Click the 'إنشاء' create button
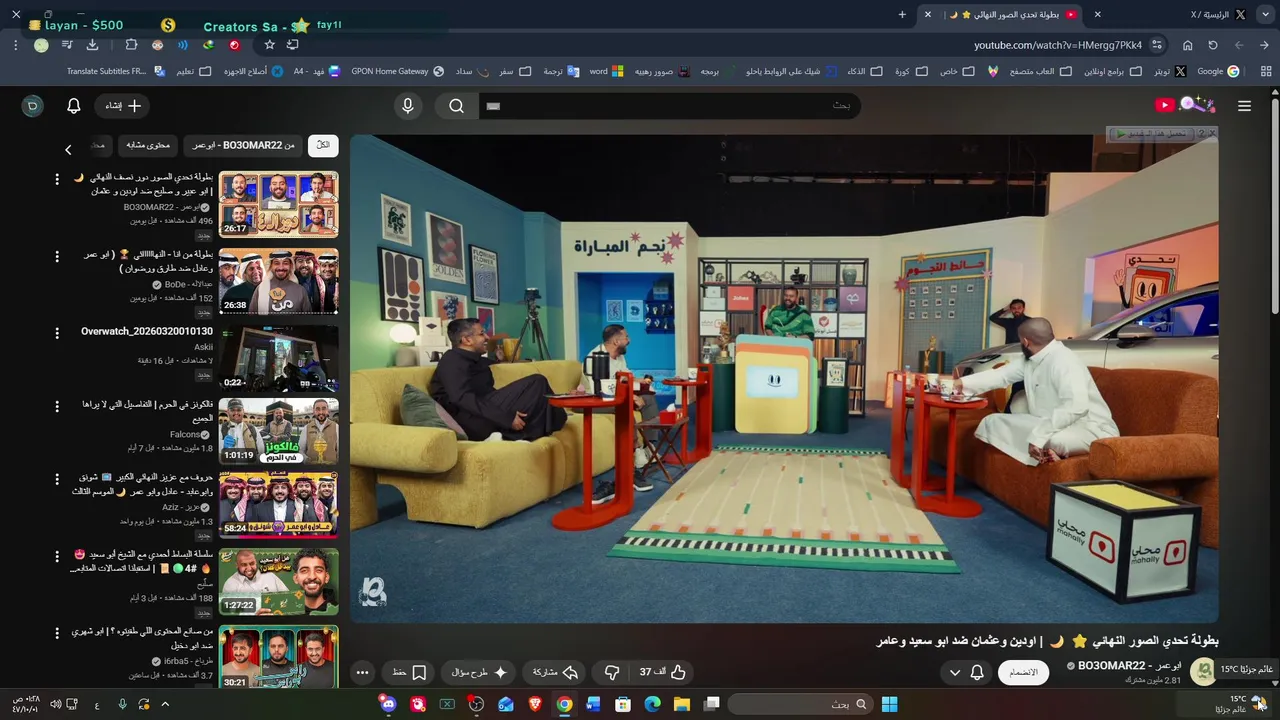 (x=124, y=106)
